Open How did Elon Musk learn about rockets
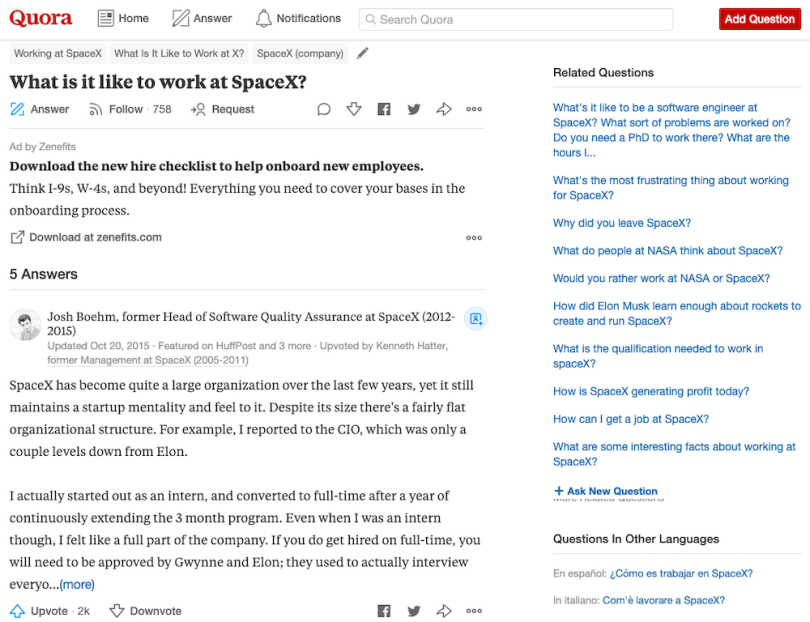Screen dimensions: 810x622 click(677, 313)
